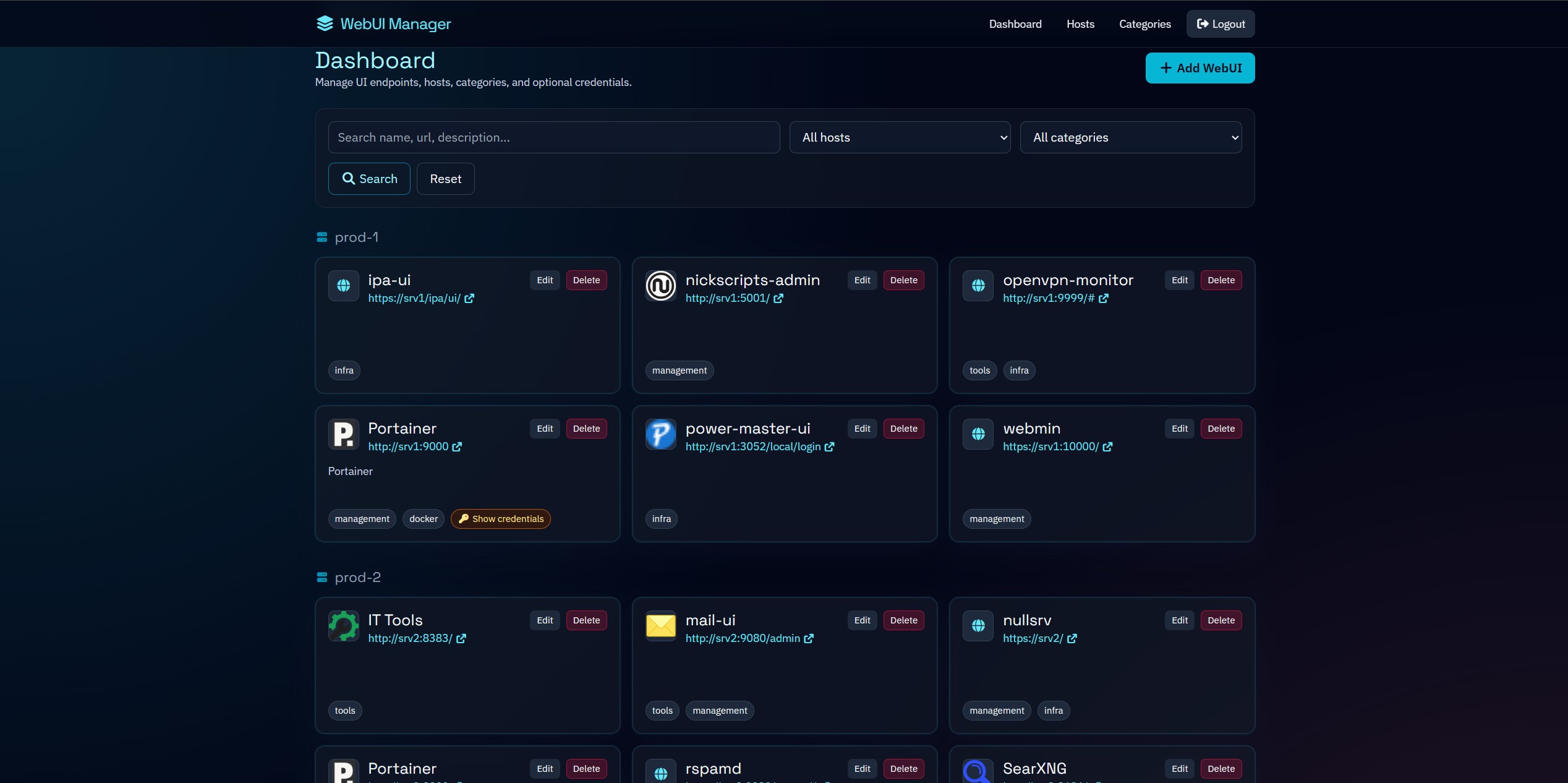Delete the webmin entry
Screen dimensions: 1568x783
pos(1221,429)
